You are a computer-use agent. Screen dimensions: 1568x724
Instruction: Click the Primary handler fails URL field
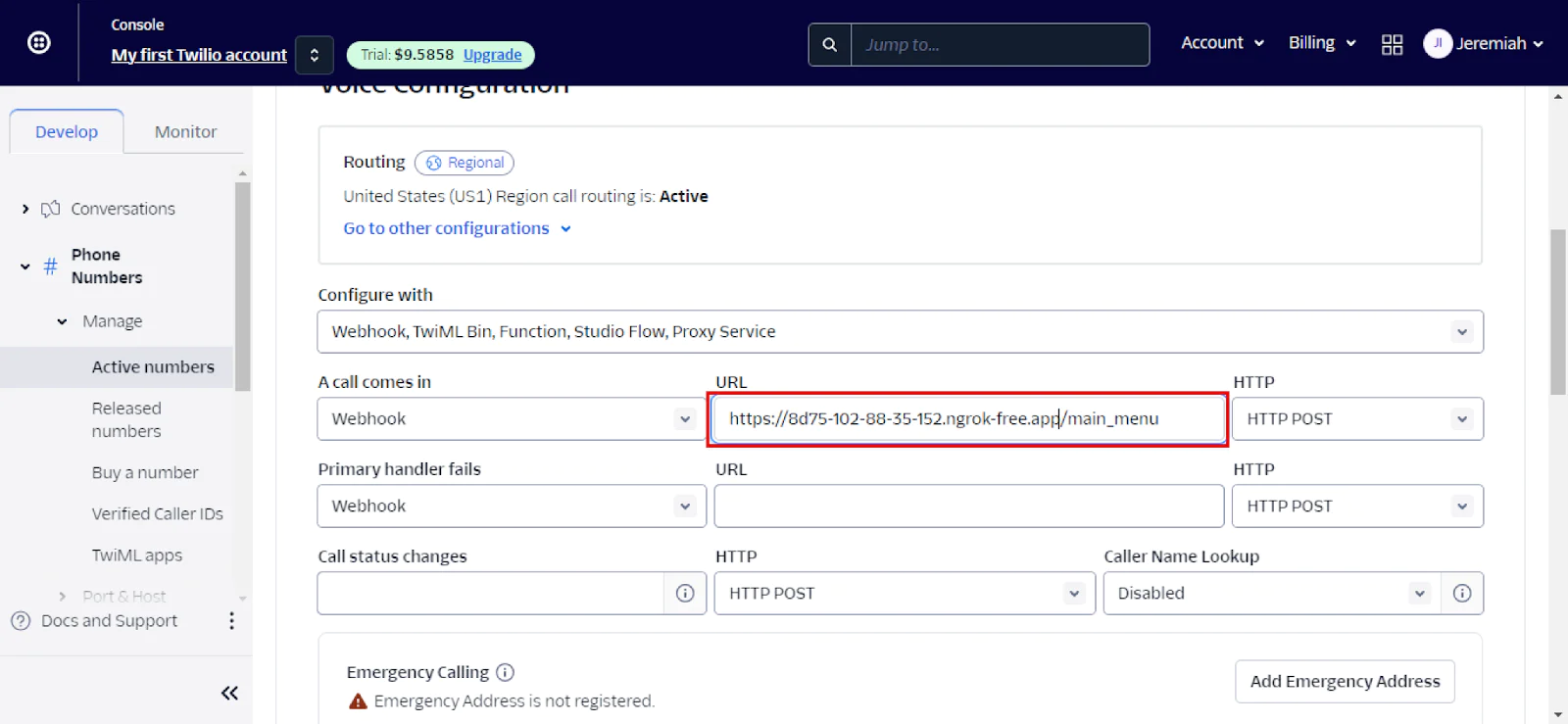(968, 506)
